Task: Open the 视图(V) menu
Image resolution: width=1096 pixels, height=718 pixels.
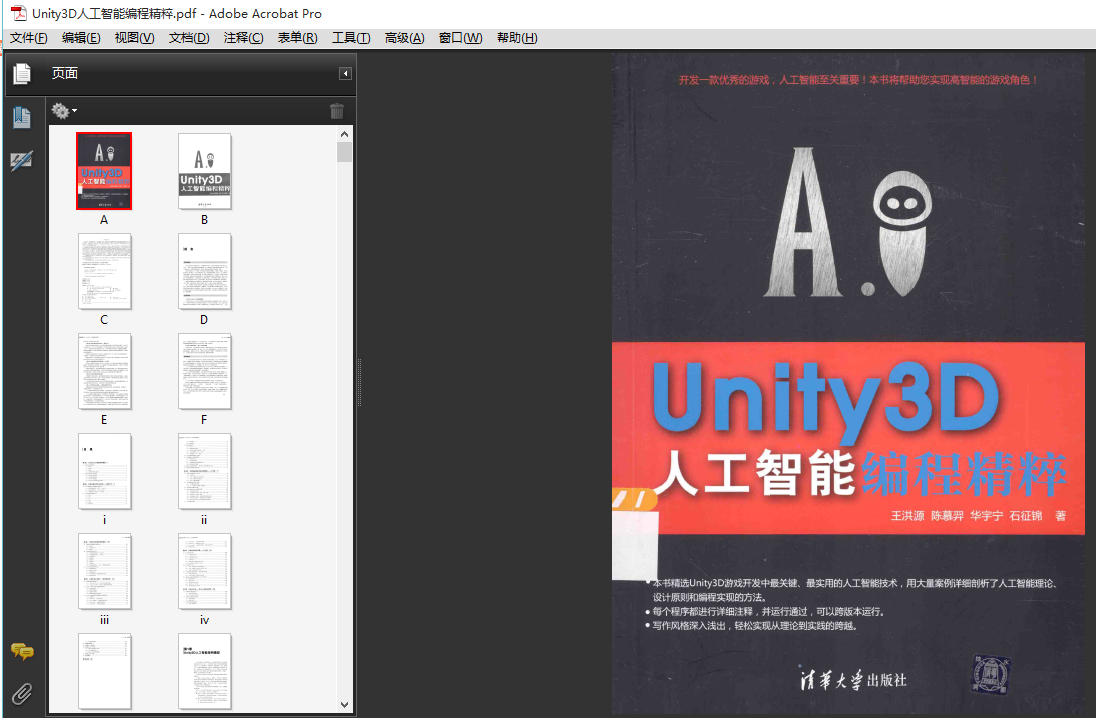Action: pyautogui.click(x=134, y=38)
